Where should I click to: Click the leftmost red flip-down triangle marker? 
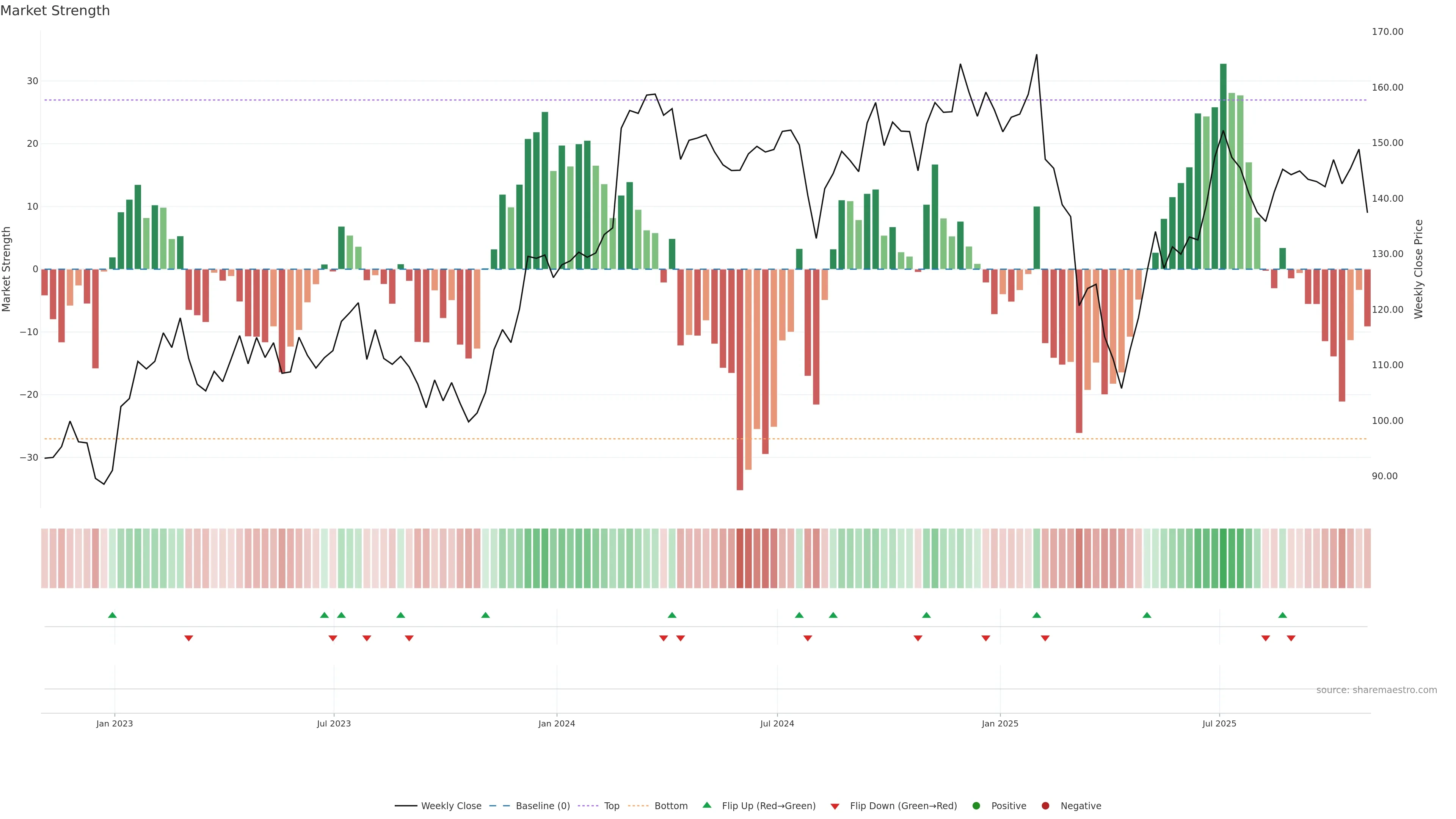coord(189,638)
